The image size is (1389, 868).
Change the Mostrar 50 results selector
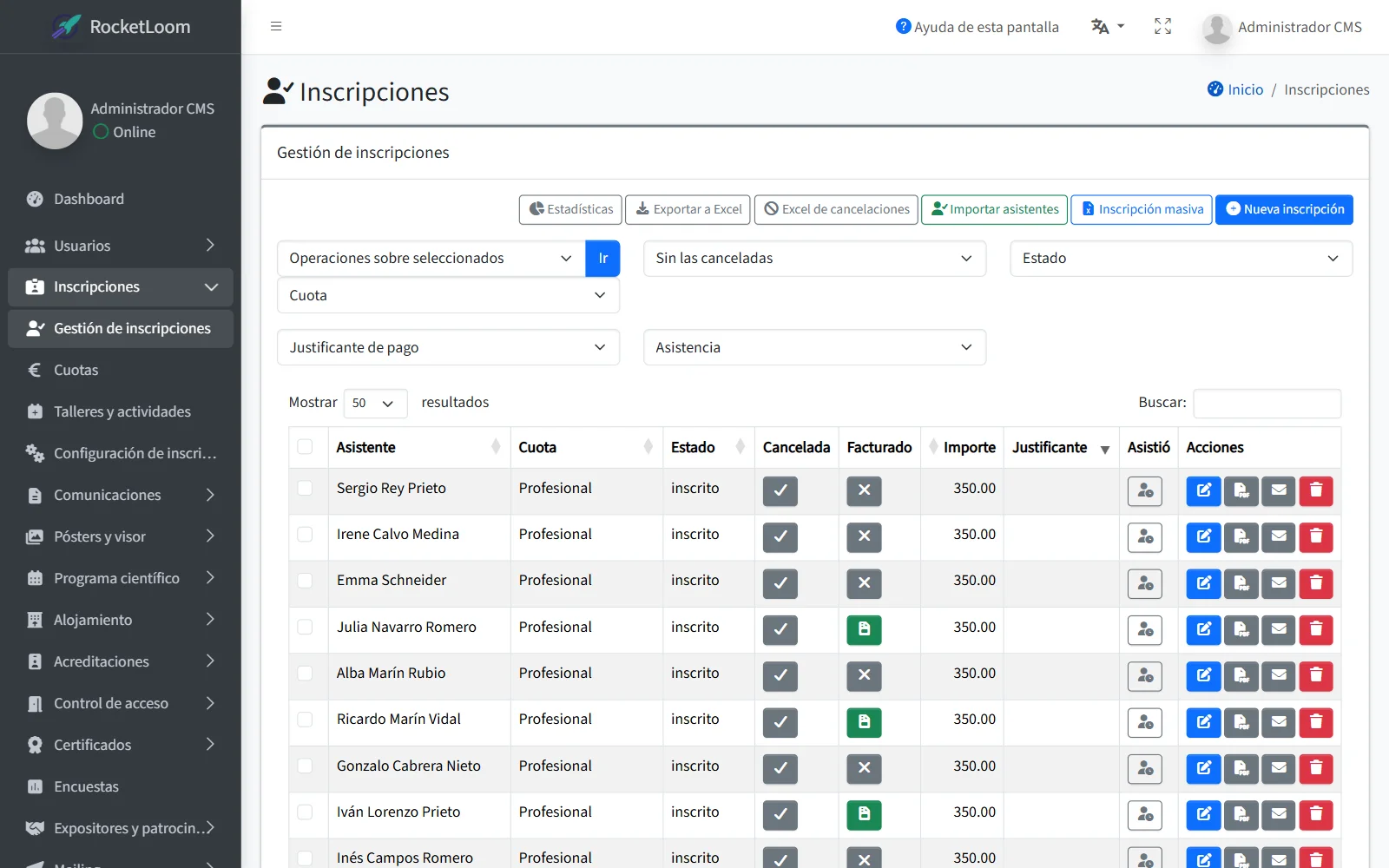tap(375, 403)
